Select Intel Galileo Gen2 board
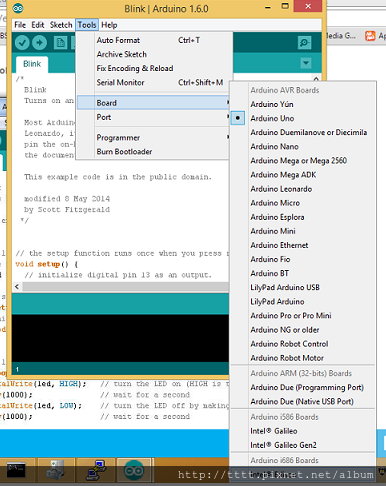Viewport: 386px width, 486px height. click(303, 445)
